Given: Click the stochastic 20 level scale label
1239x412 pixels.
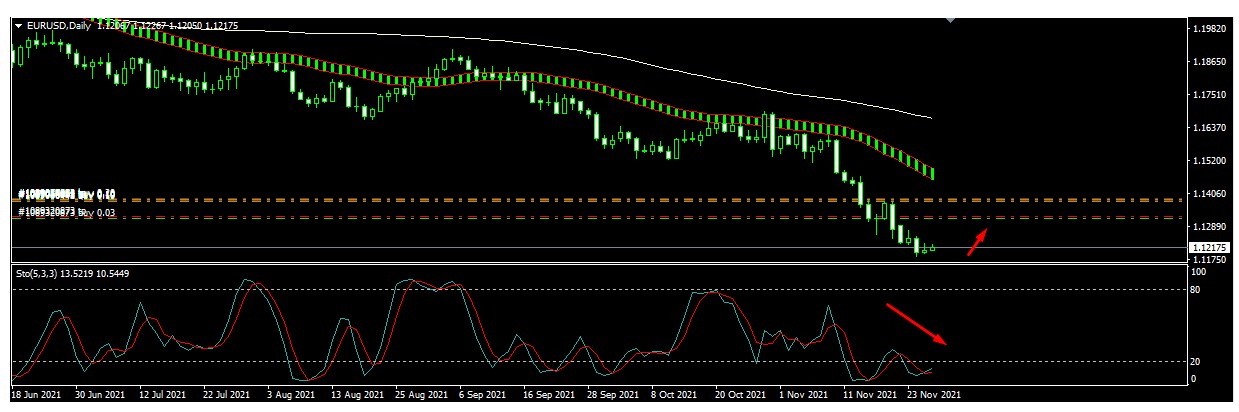Looking at the screenshot, I should 1198,361.
